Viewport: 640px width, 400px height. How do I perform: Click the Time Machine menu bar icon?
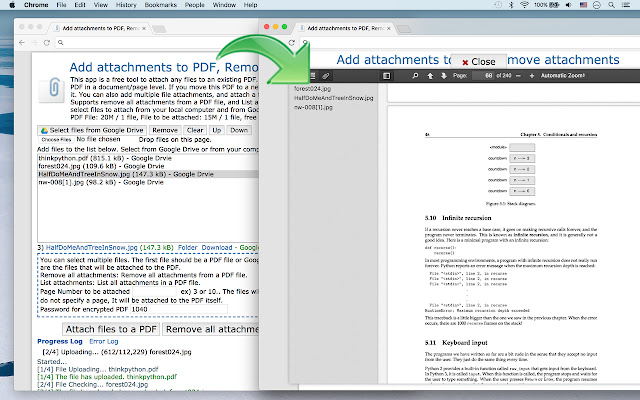pyautogui.click(x=498, y=5)
